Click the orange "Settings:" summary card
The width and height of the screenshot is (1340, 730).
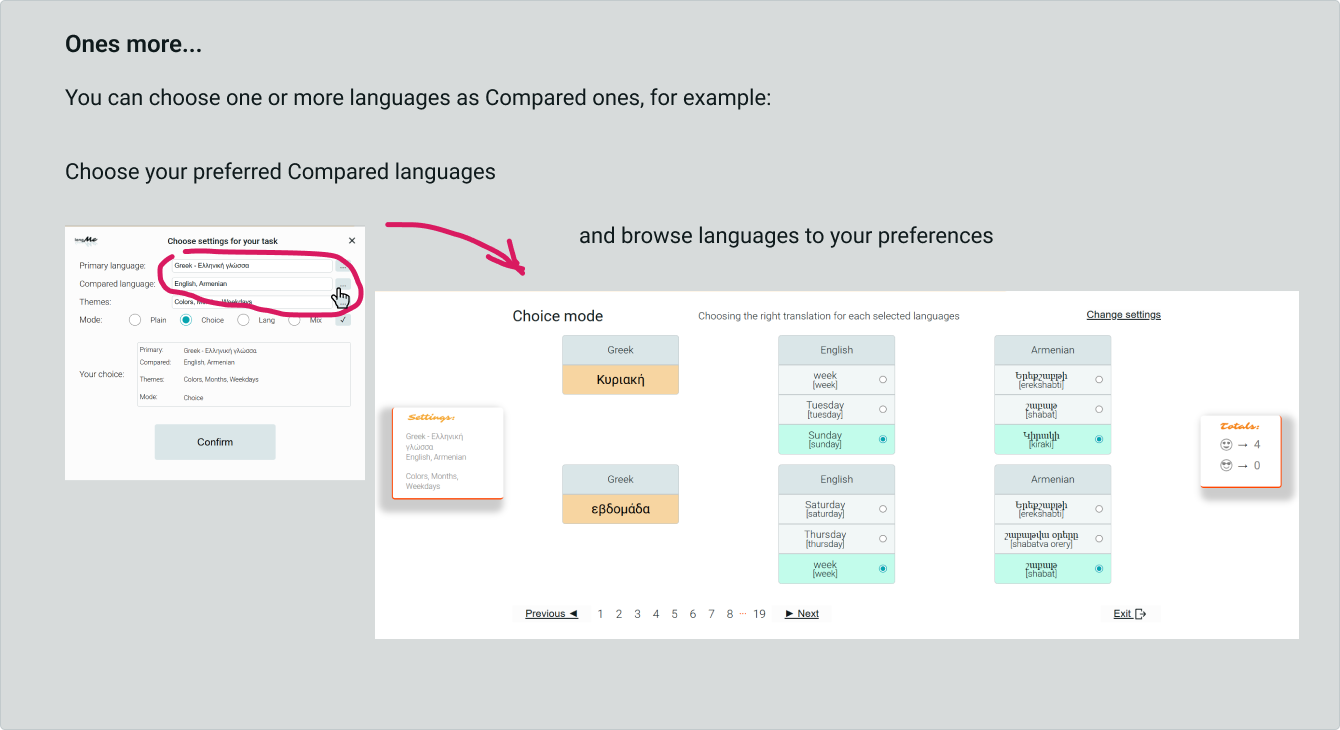[448, 453]
